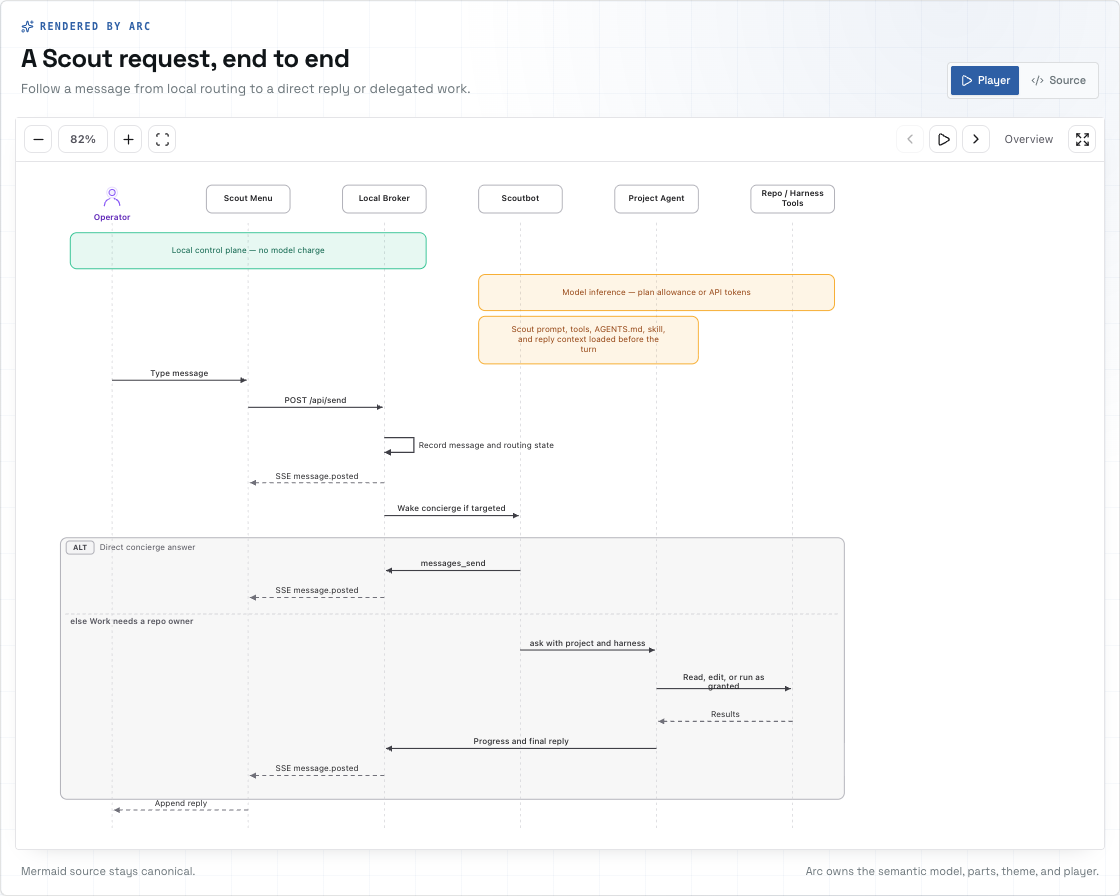Image resolution: width=1120 pixels, height=896 pixels.
Task: Click the 'RENDERED BY ARC' header text
Action: (x=95, y=26)
